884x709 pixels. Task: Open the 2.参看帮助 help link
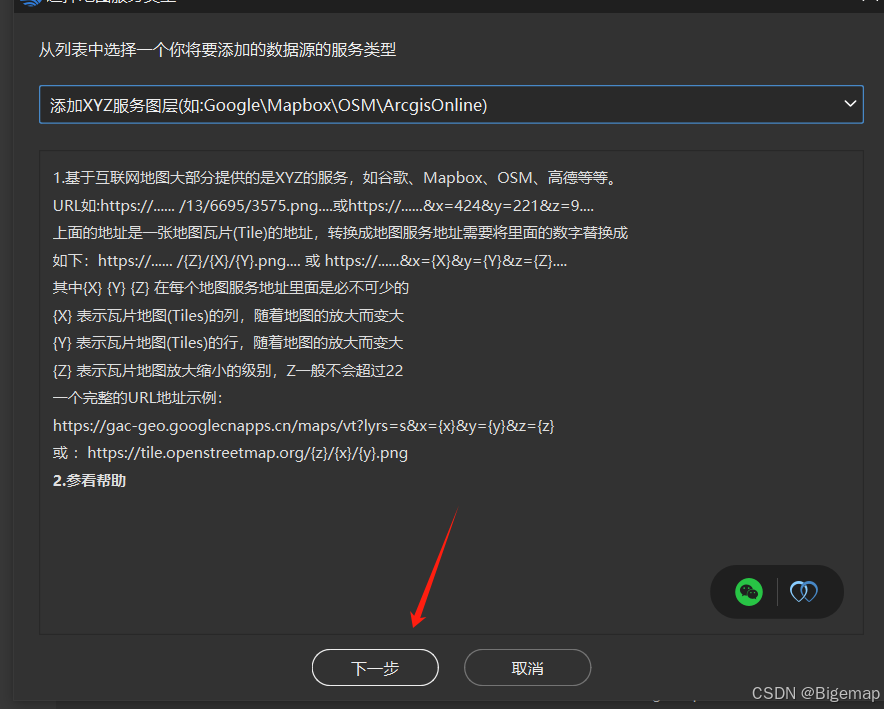[89, 481]
